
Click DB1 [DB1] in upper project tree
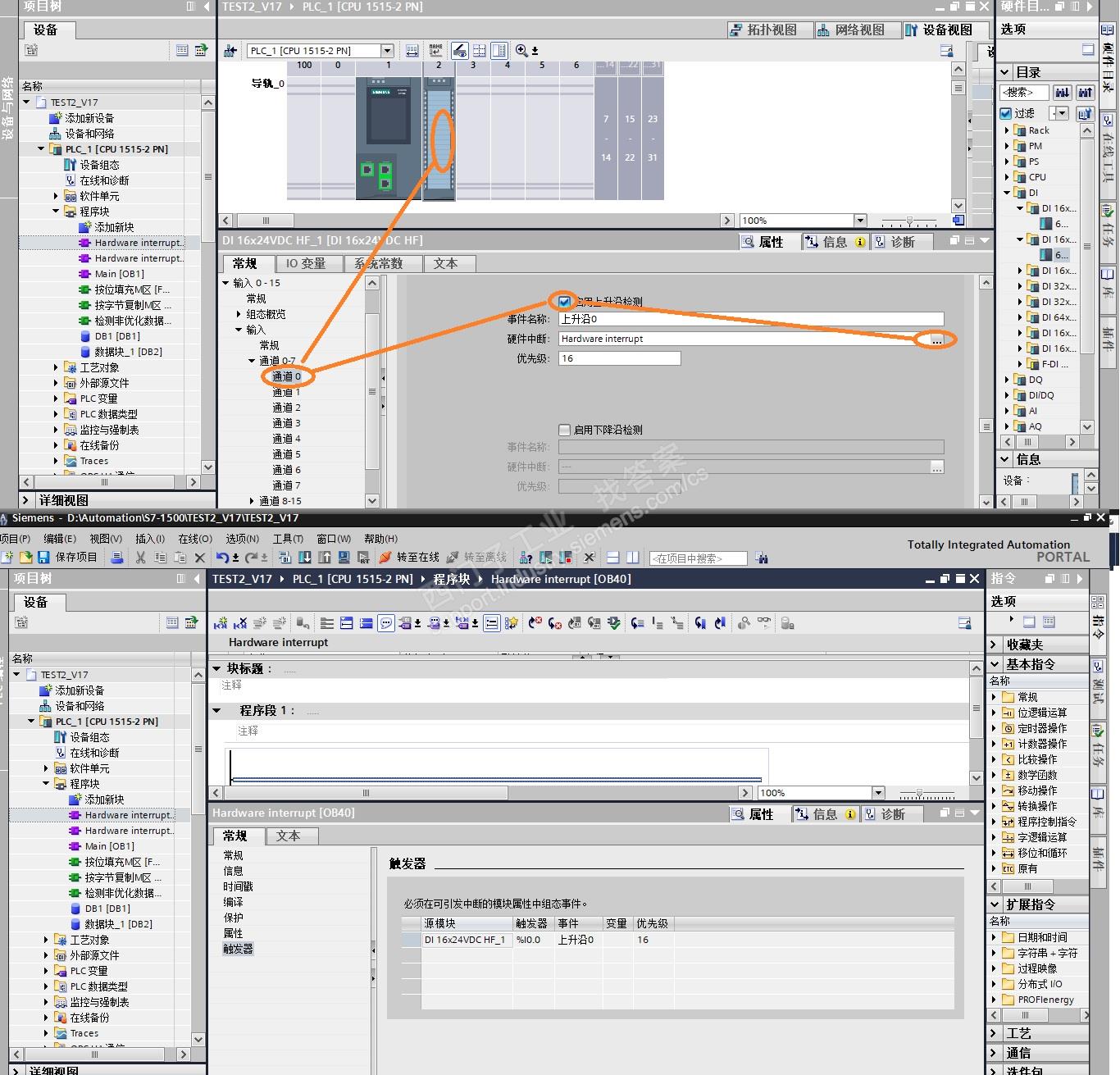pos(117,336)
